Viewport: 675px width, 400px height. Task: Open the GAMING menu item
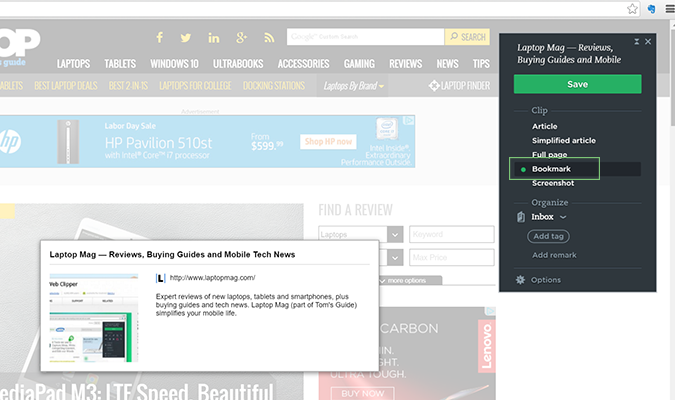tap(359, 64)
